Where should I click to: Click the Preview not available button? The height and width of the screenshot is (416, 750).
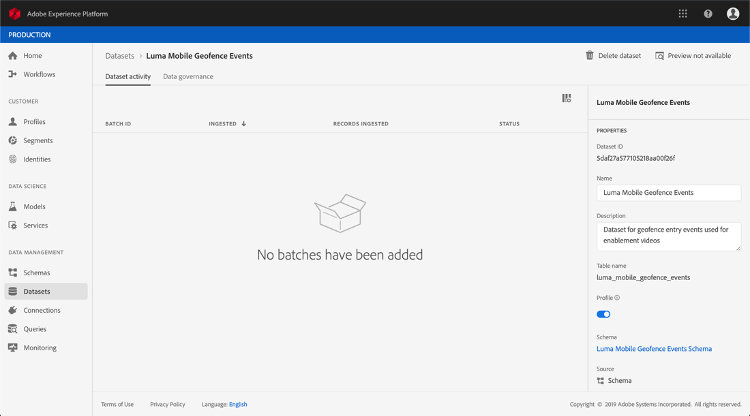pyautogui.click(x=693, y=55)
